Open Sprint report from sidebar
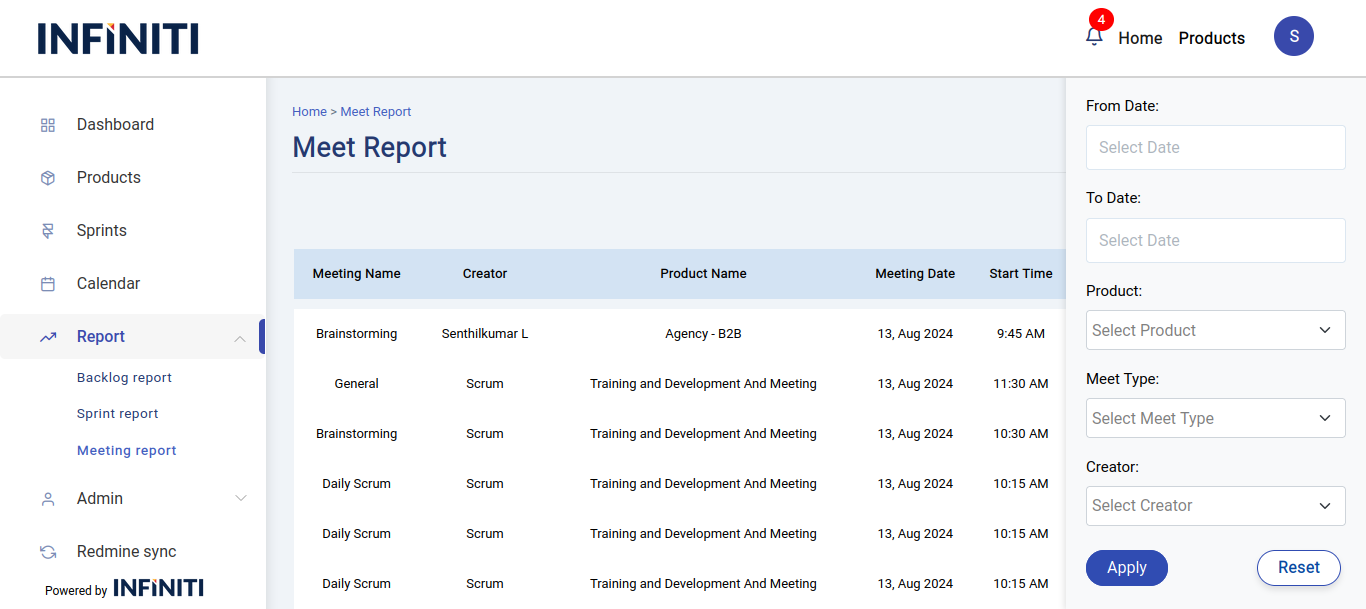 pos(118,414)
